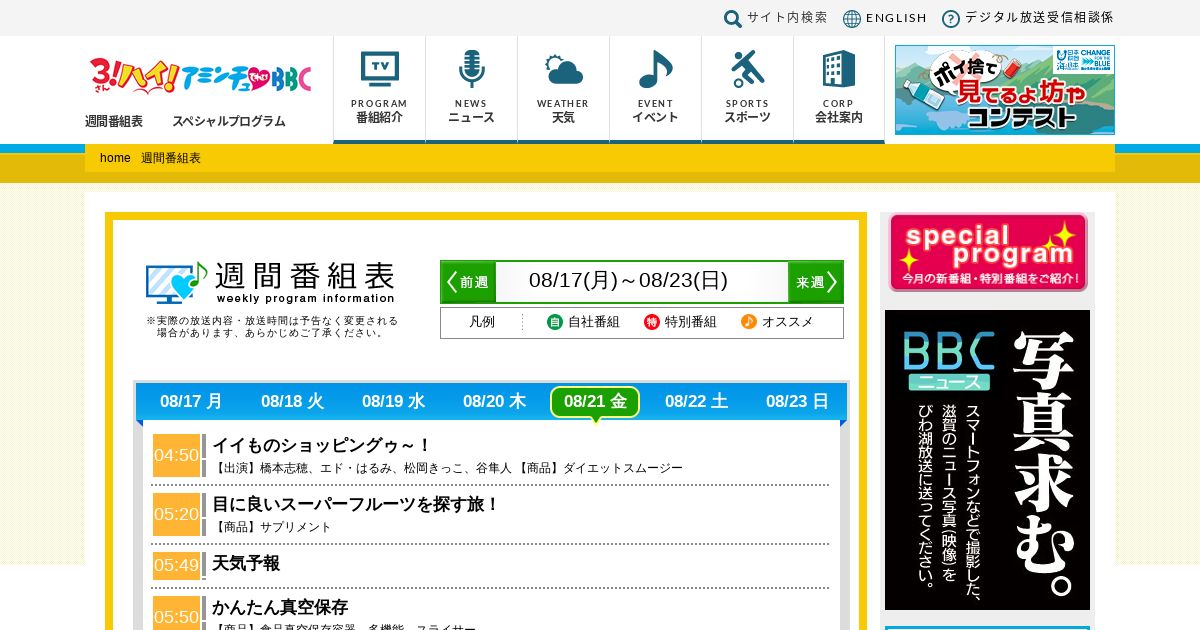Click the サイト内検索 magnifier icon

coord(733,18)
